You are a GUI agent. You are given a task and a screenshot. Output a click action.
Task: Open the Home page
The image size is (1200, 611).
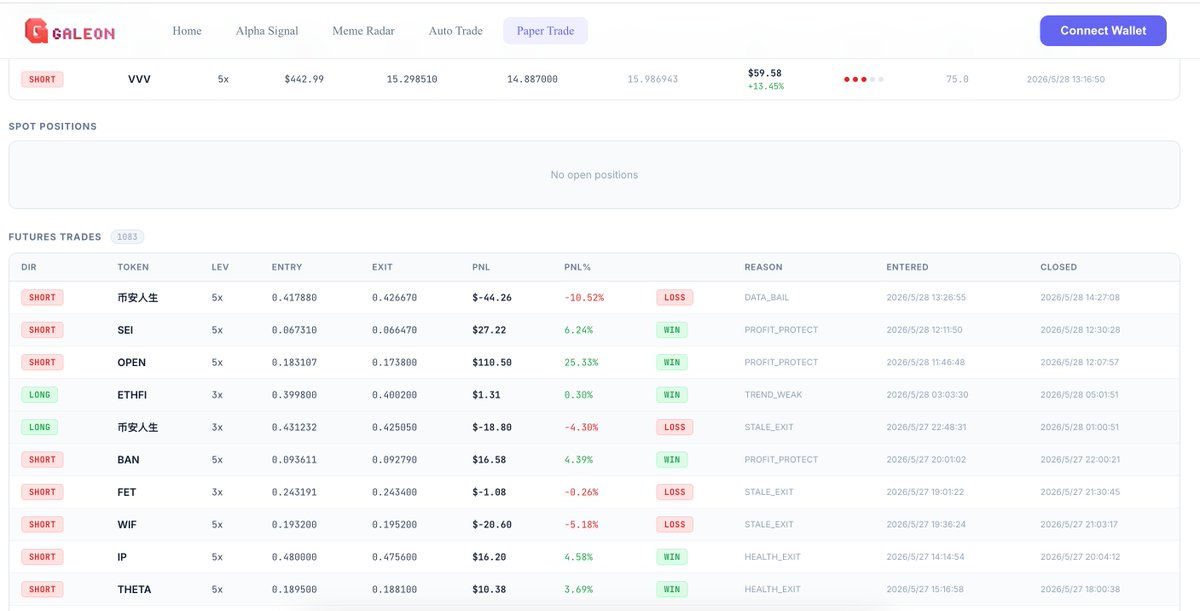click(x=187, y=31)
